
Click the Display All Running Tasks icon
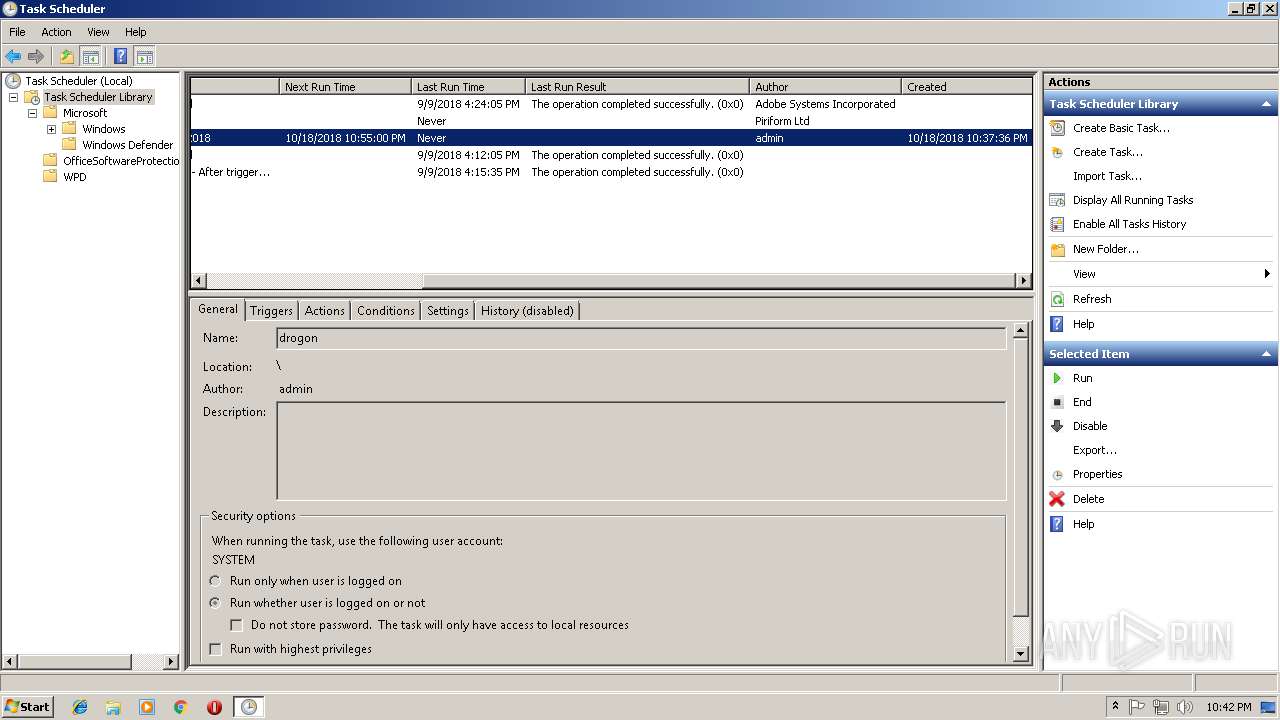[x=1057, y=200]
